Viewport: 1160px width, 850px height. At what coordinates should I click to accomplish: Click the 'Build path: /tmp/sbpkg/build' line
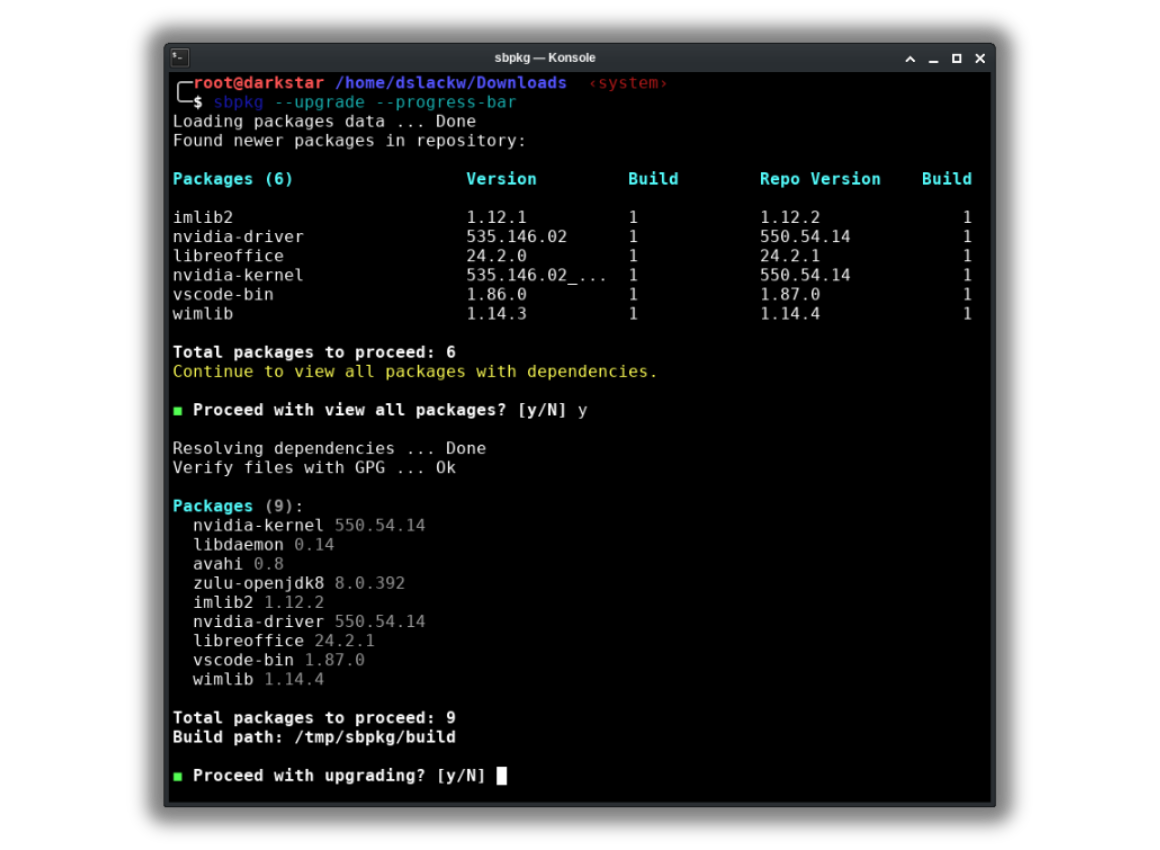click(314, 737)
